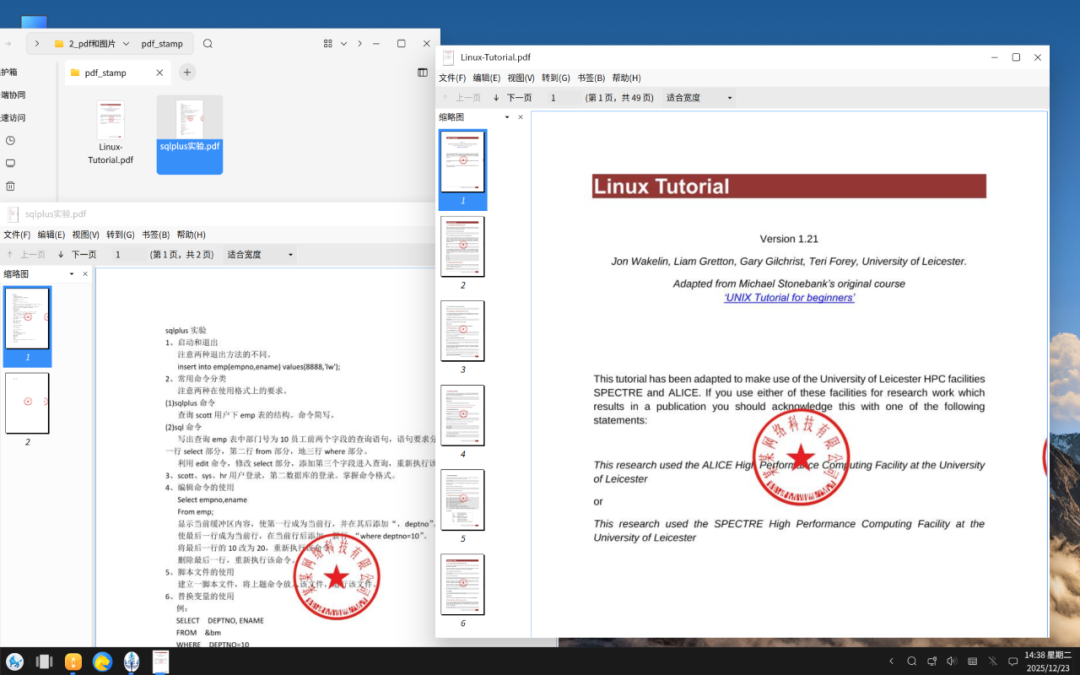Open 帮助(H) menu in sqlplus实验.pdf viewer

pyautogui.click(x=191, y=235)
